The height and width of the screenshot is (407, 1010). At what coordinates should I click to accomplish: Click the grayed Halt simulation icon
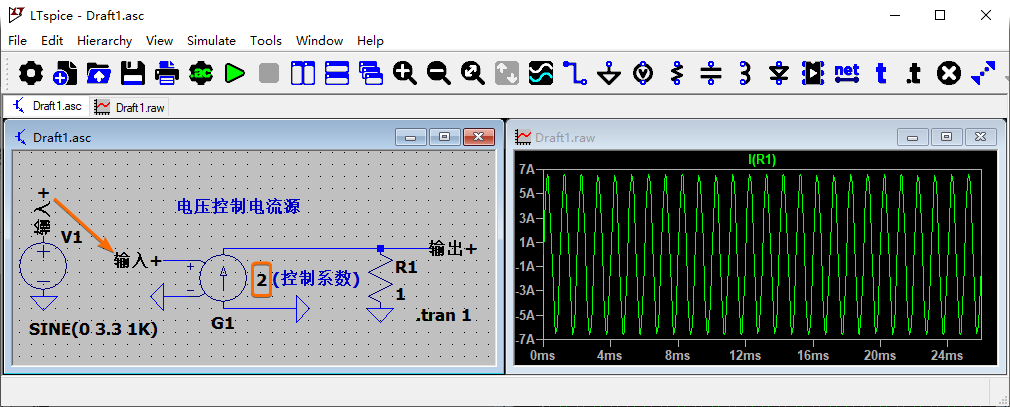(x=269, y=73)
